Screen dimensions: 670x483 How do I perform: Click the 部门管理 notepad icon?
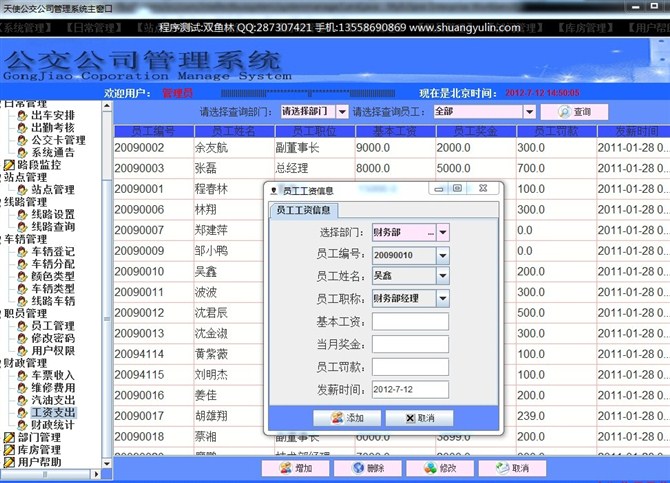9,437
